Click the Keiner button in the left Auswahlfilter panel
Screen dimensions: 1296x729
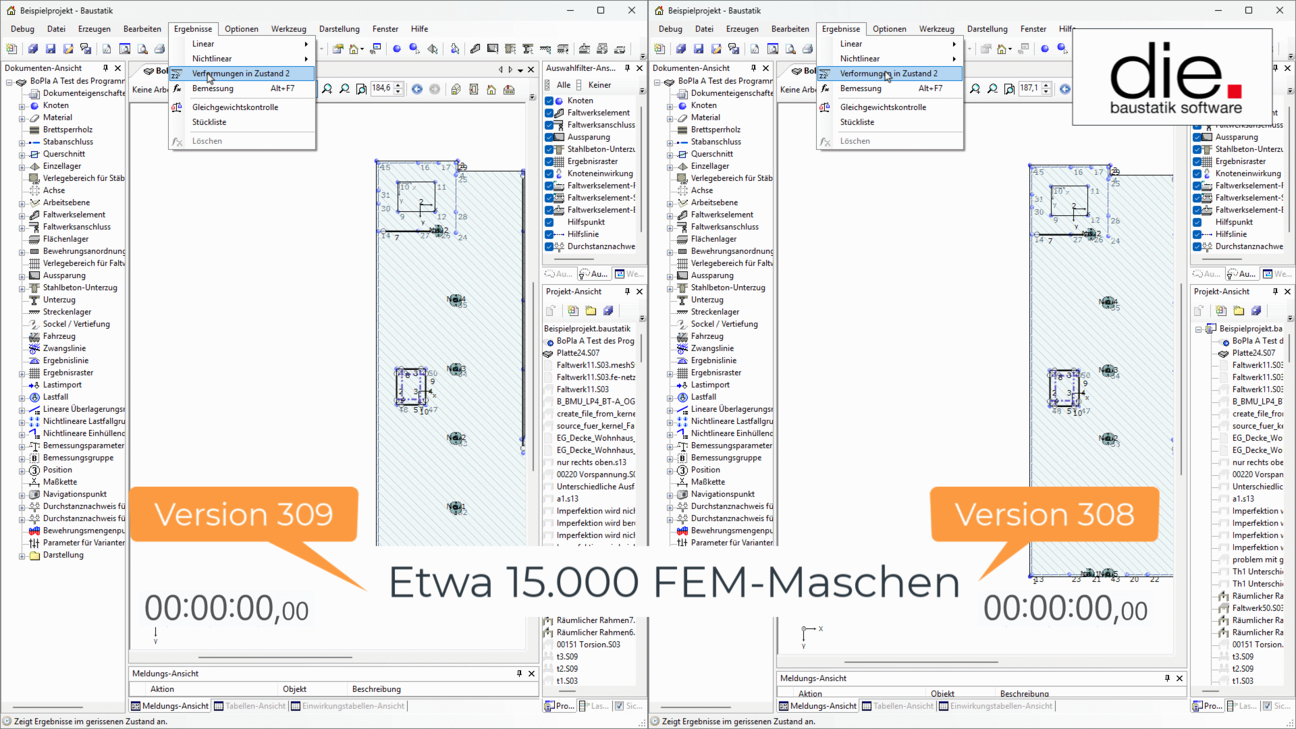coord(599,86)
